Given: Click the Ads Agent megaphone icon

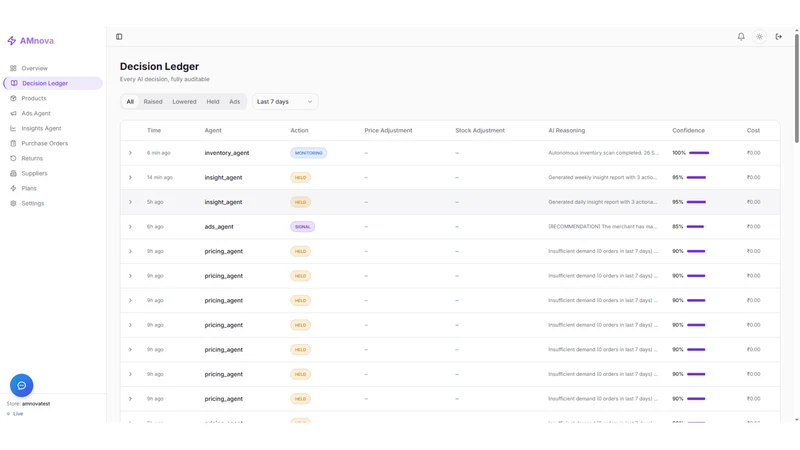Looking at the screenshot, I should [x=13, y=113].
